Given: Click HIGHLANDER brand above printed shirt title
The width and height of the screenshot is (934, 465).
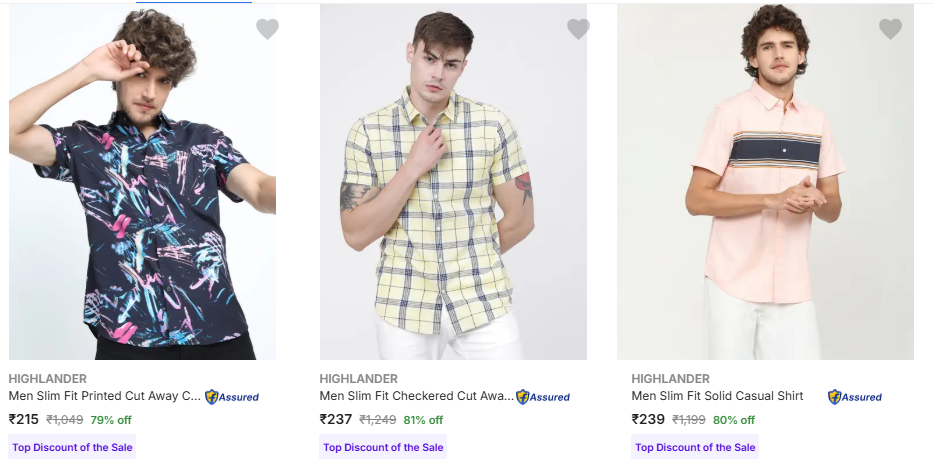Looking at the screenshot, I should click(x=47, y=379).
